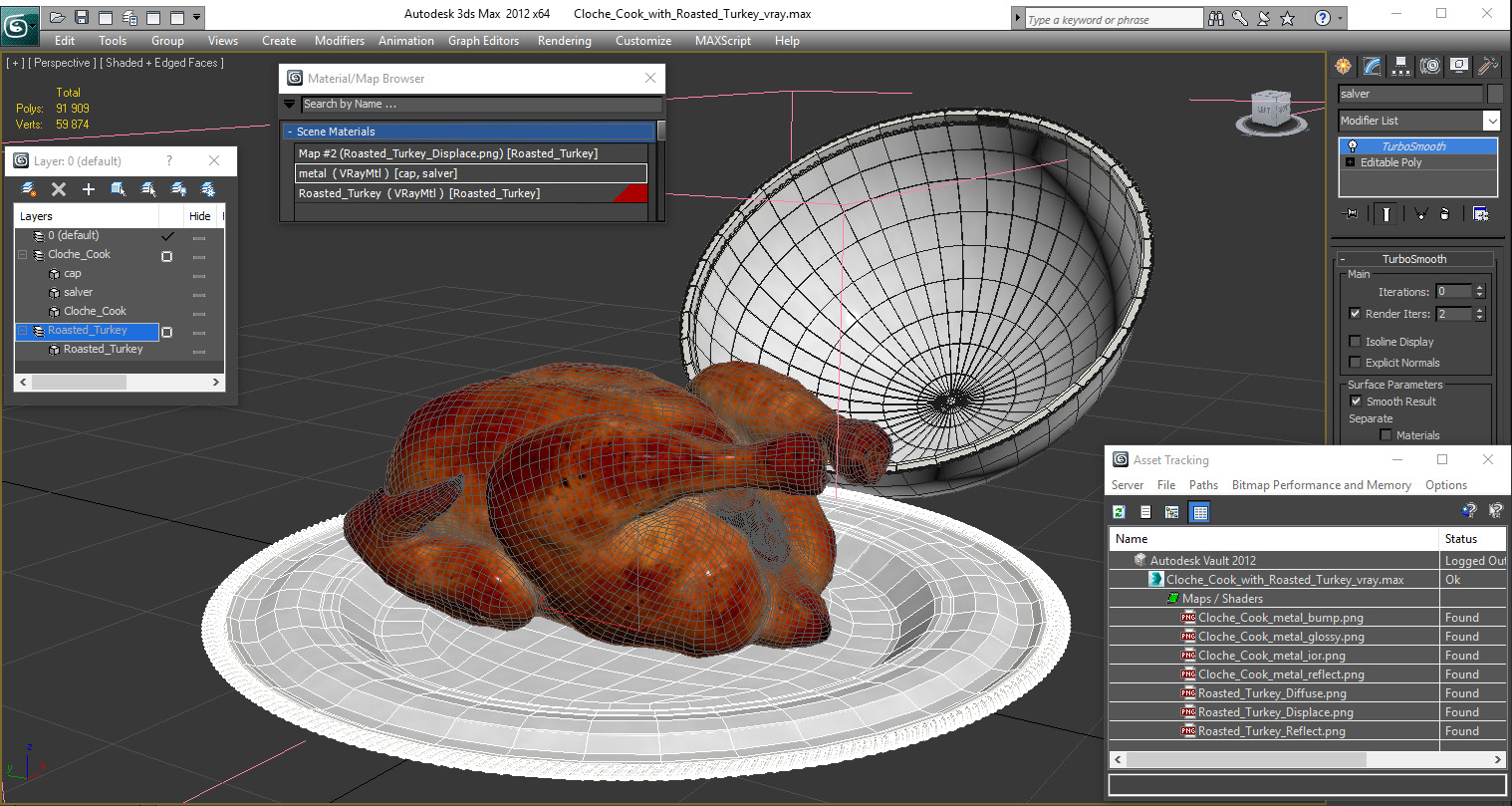Toggle the Render Iters checkbox
This screenshot has width=1512, height=806.
point(1355,314)
